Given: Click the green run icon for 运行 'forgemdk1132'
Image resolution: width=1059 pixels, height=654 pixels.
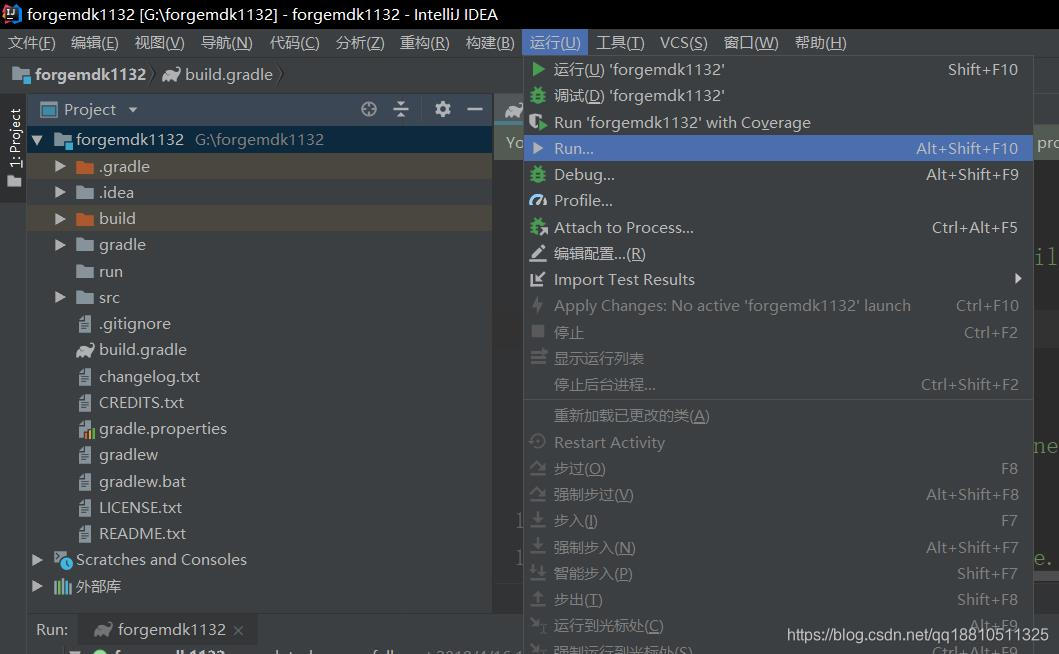Looking at the screenshot, I should pos(538,69).
